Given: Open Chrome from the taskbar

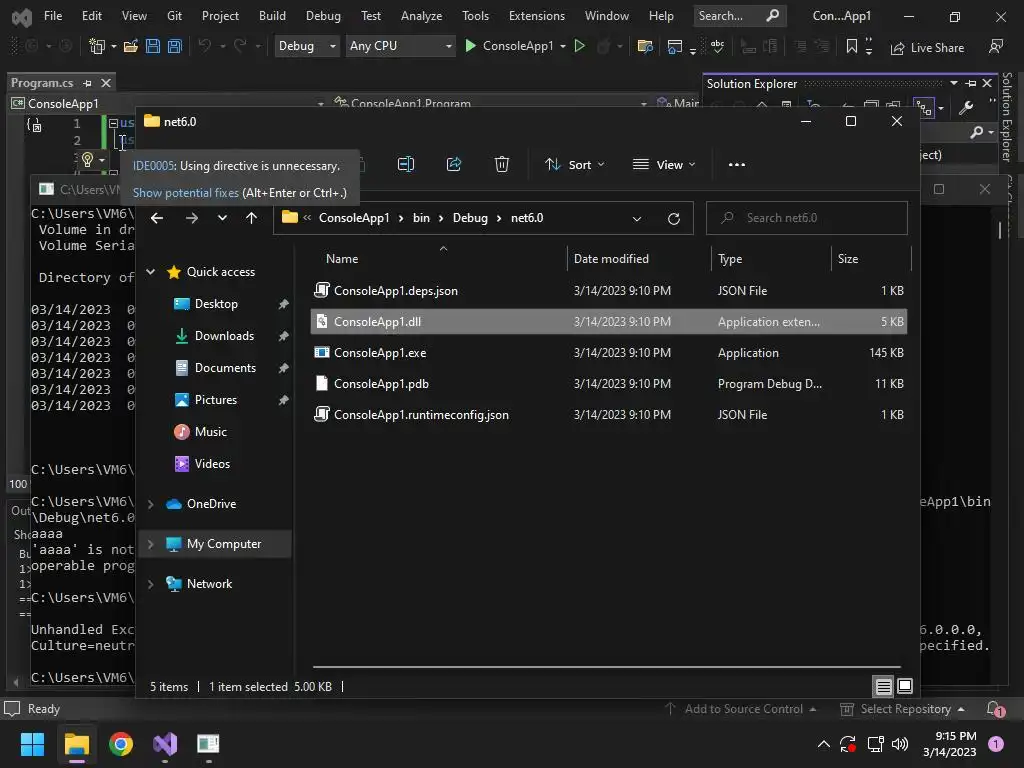Looking at the screenshot, I should click(121, 744).
